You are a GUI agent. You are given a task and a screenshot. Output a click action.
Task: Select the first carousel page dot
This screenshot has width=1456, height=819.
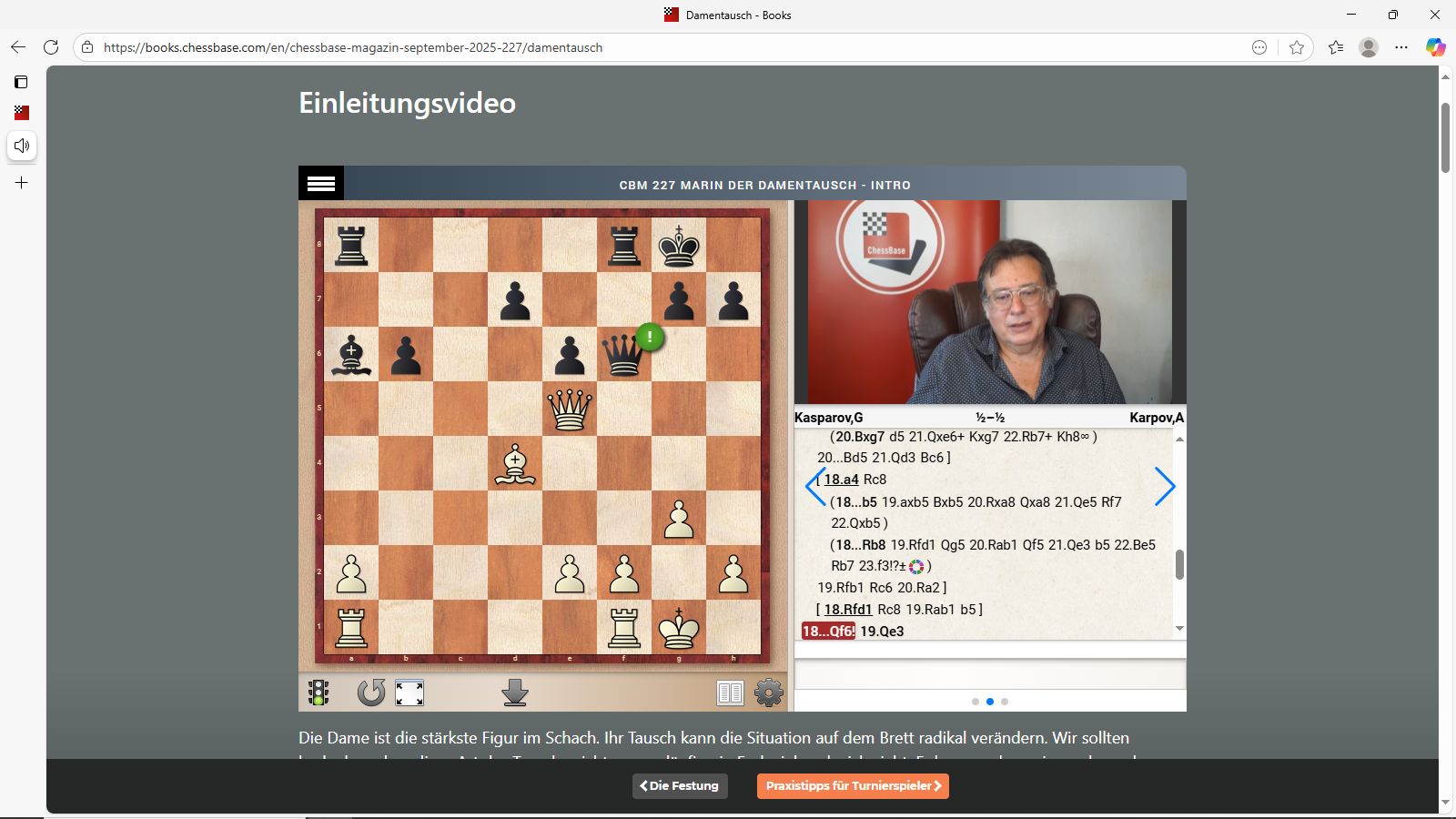(x=976, y=702)
